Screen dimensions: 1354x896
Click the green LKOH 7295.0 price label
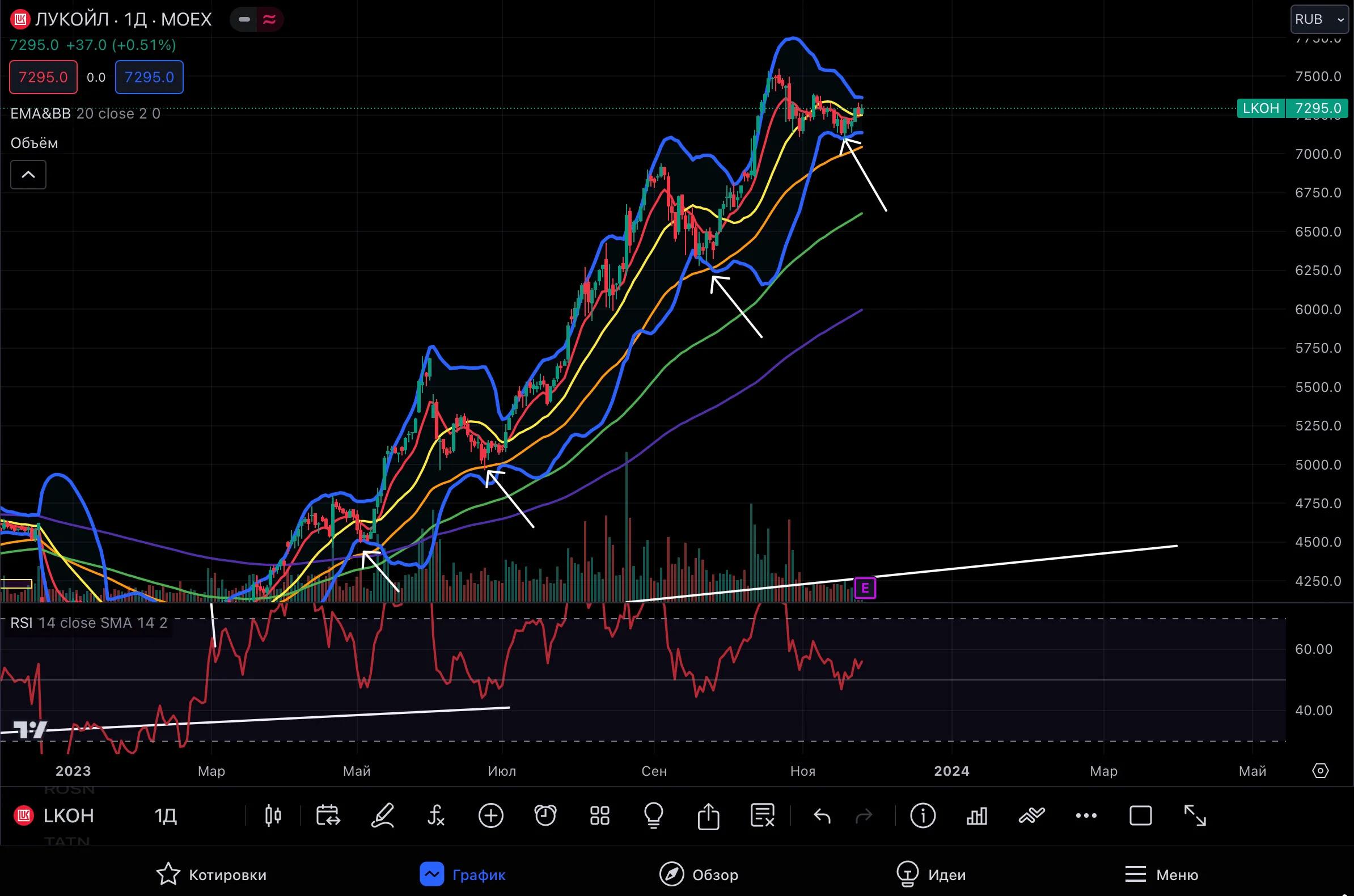tap(1292, 108)
